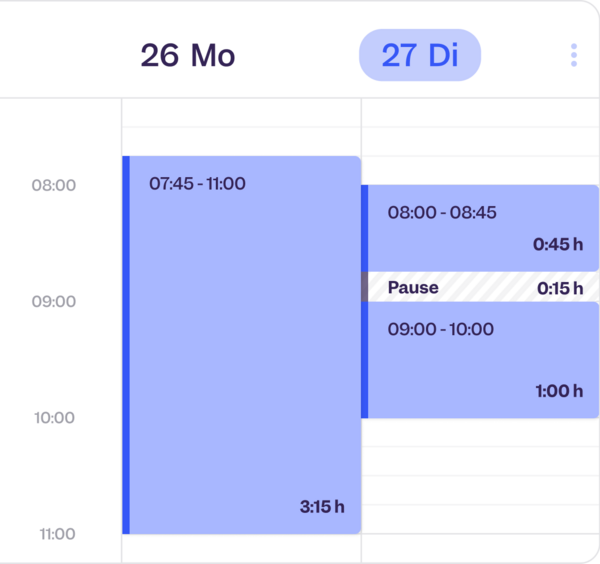Click the 3:15 h duration label
This screenshot has width=600, height=564.
click(322, 507)
